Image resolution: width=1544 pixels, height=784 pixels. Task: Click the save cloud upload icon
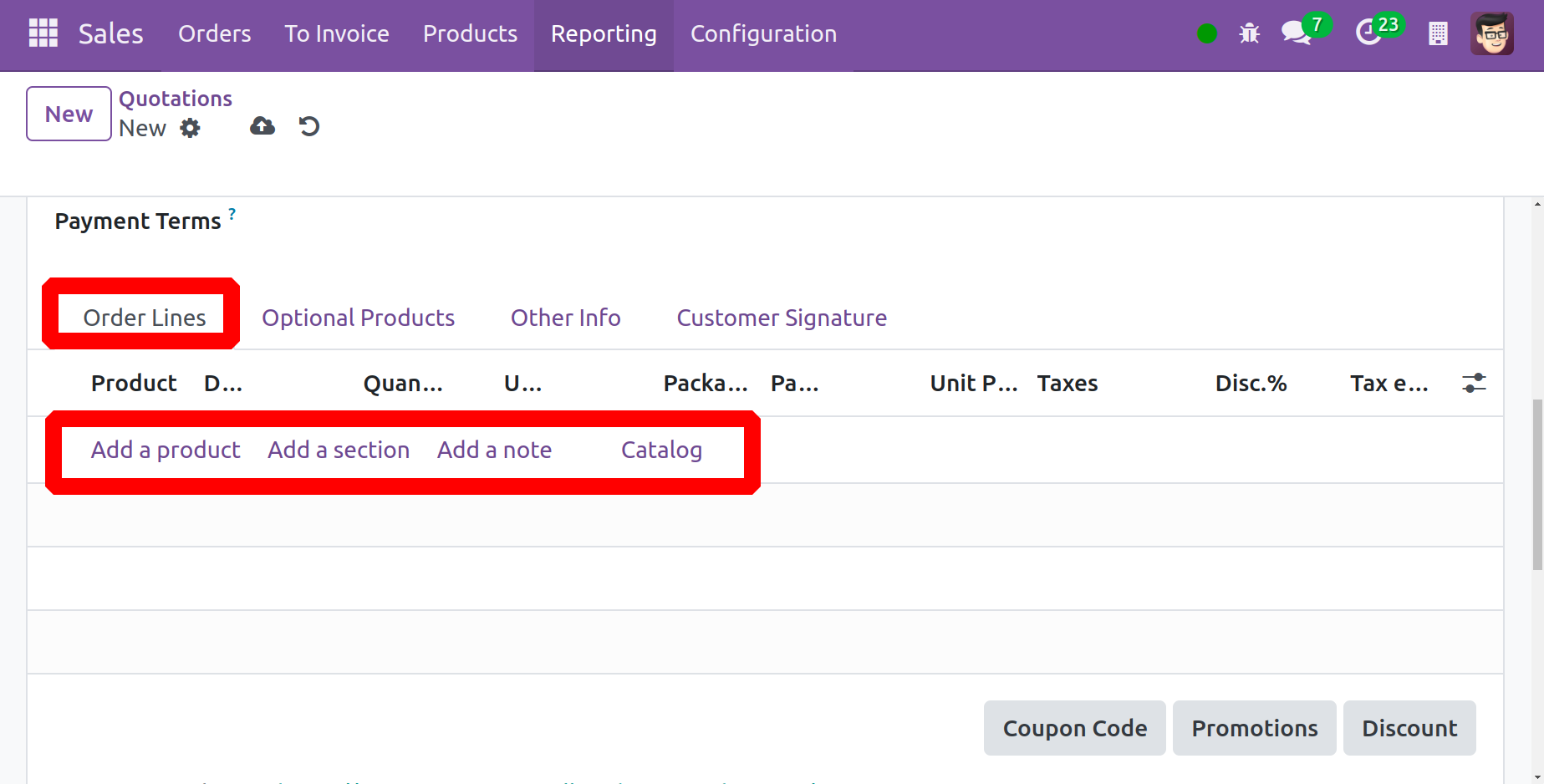pos(262,126)
